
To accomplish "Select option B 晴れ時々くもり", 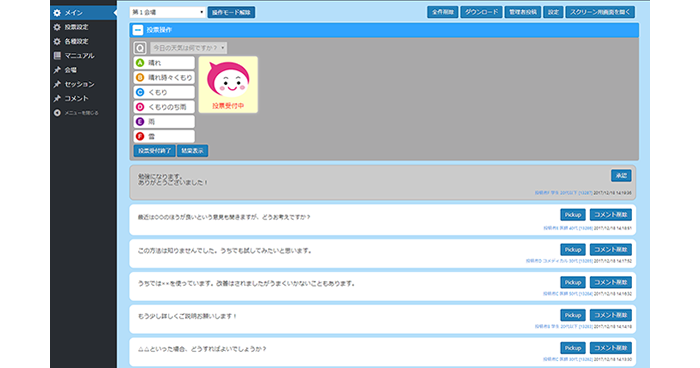I will (164, 78).
